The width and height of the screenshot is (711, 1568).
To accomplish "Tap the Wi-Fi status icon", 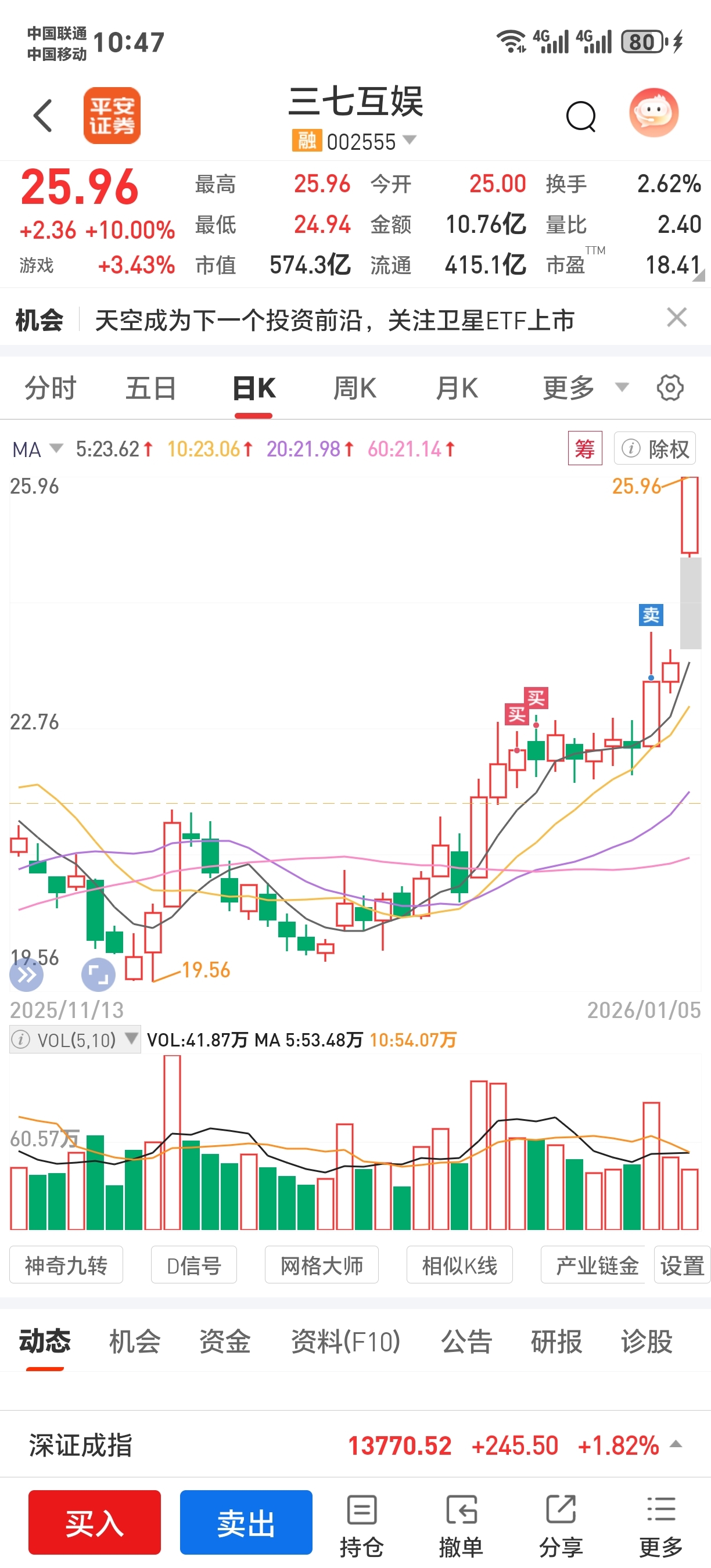I will [511, 41].
